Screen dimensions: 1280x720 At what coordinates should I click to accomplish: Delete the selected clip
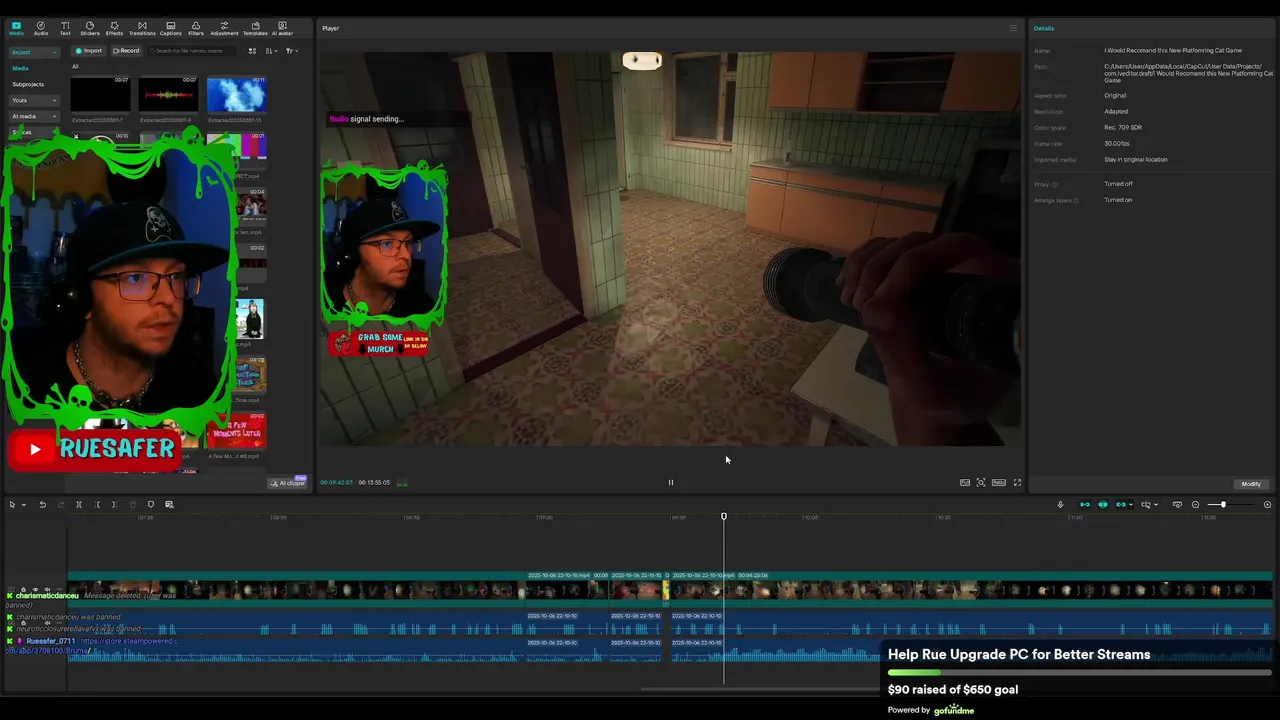coord(132,505)
